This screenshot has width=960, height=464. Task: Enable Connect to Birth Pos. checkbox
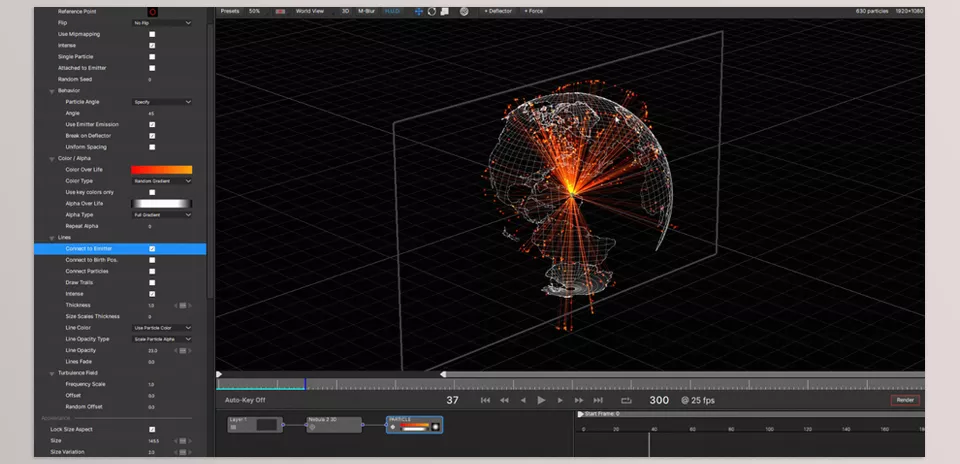[x=152, y=260]
